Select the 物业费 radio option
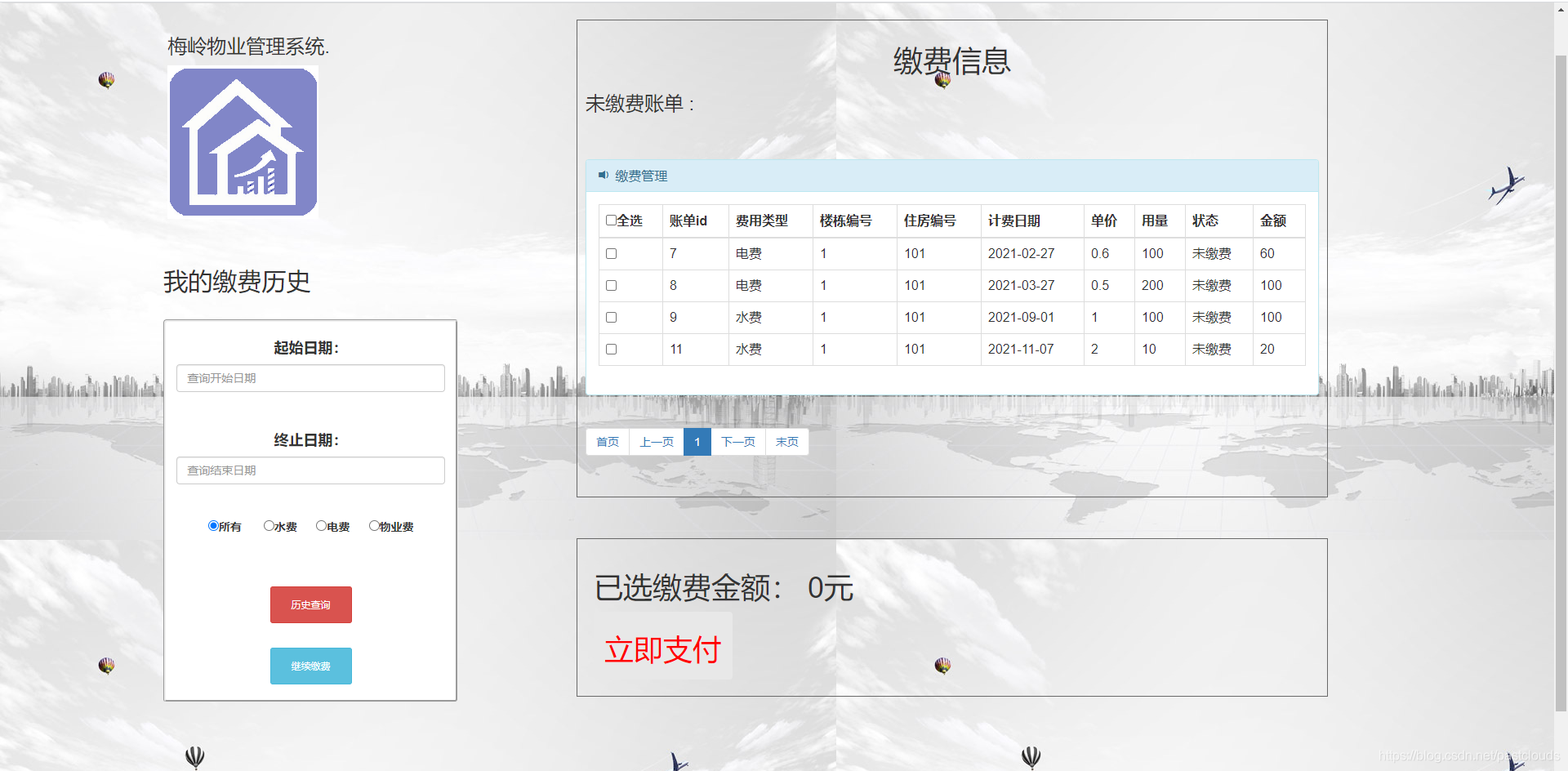 374,526
